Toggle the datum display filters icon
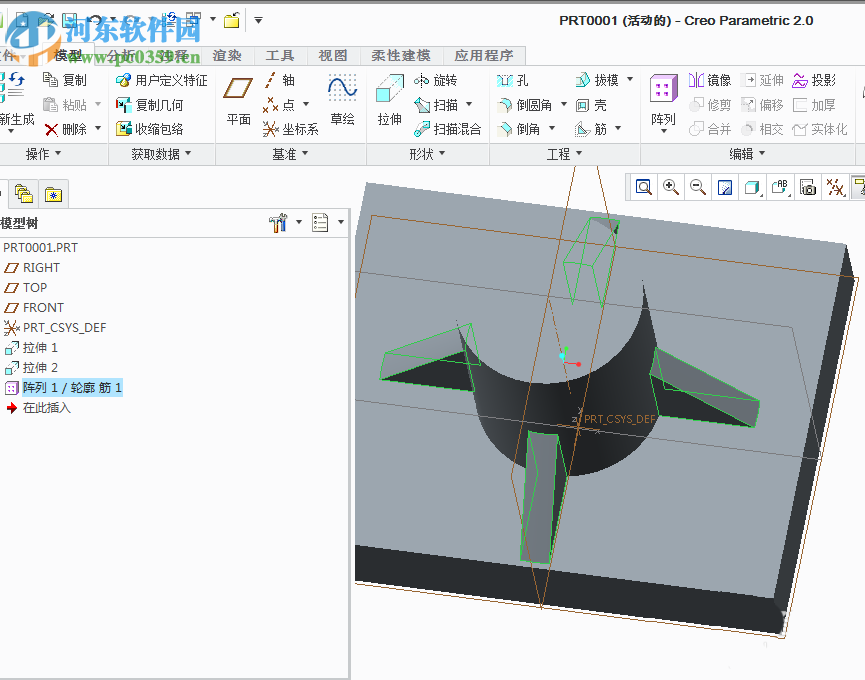 834,187
